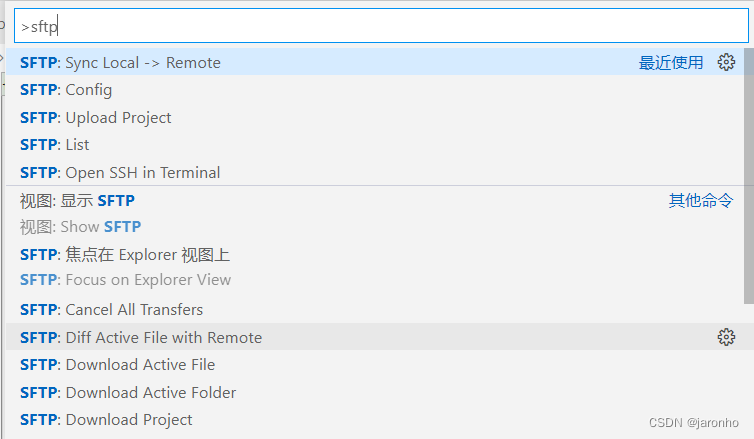Select SFTP: Download Active Folder
Image resolution: width=754 pixels, height=439 pixels.
[x=375, y=392]
